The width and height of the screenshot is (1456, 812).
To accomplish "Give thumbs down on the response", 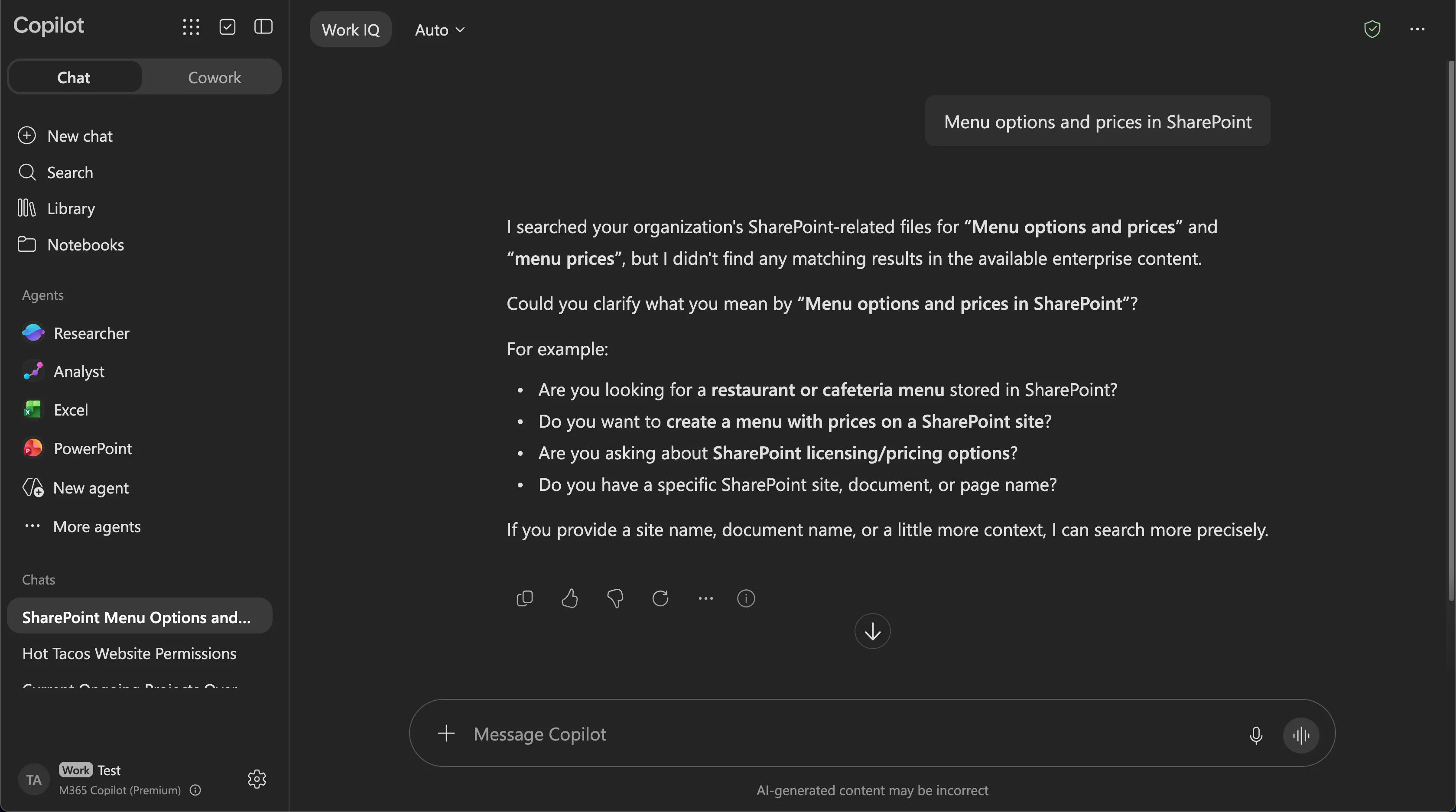I will (615, 598).
